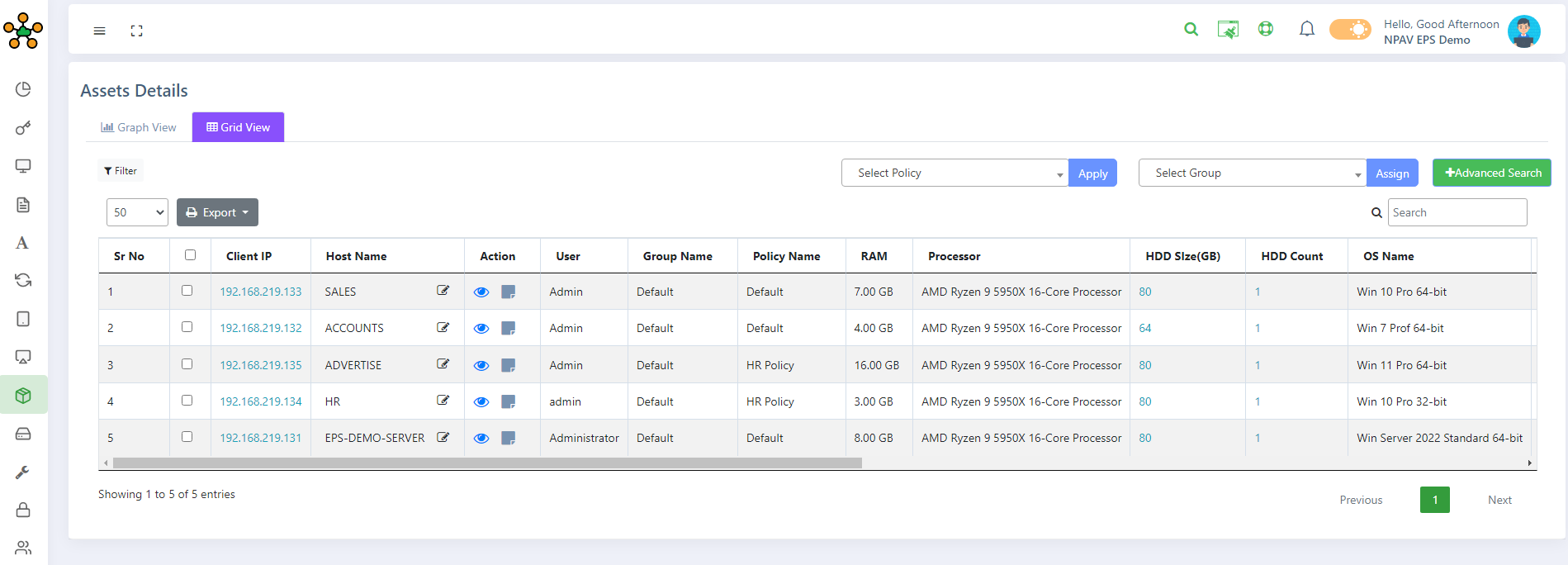Expand the Filter panel
1568x565 pixels.
[121, 171]
